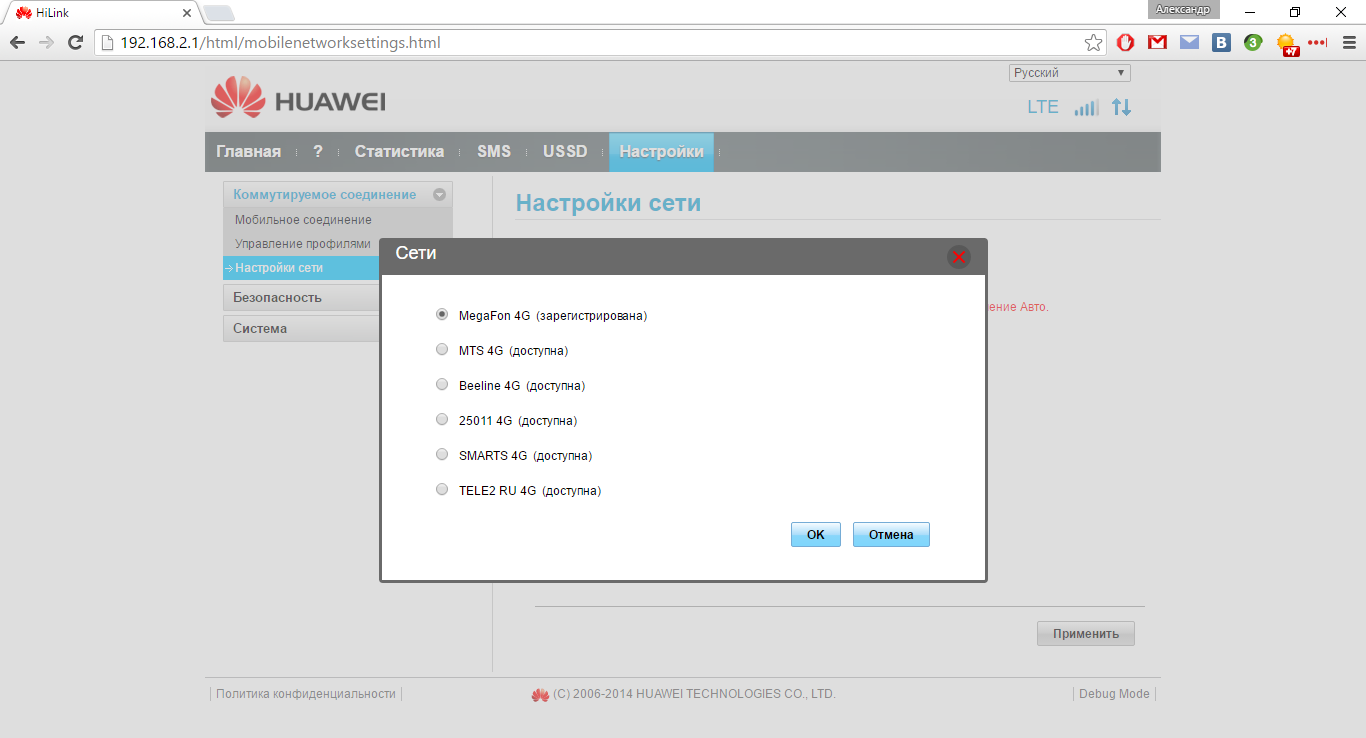Select TELE2 RU 4G radio button
This screenshot has height=738, width=1366.
442,490
